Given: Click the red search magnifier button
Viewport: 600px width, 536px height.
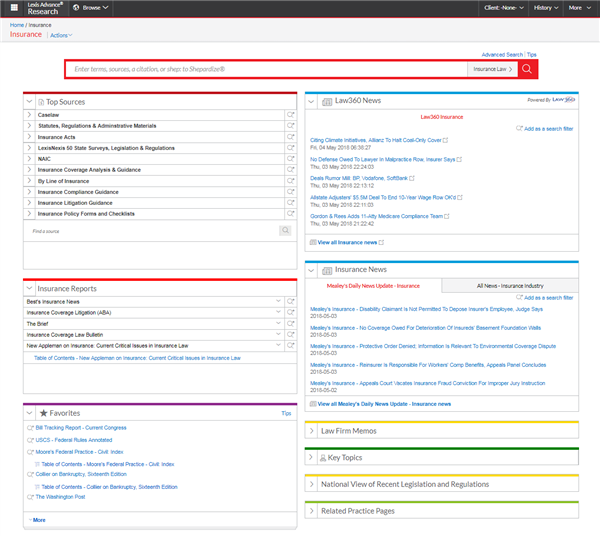Looking at the screenshot, I should pyautogui.click(x=527, y=69).
